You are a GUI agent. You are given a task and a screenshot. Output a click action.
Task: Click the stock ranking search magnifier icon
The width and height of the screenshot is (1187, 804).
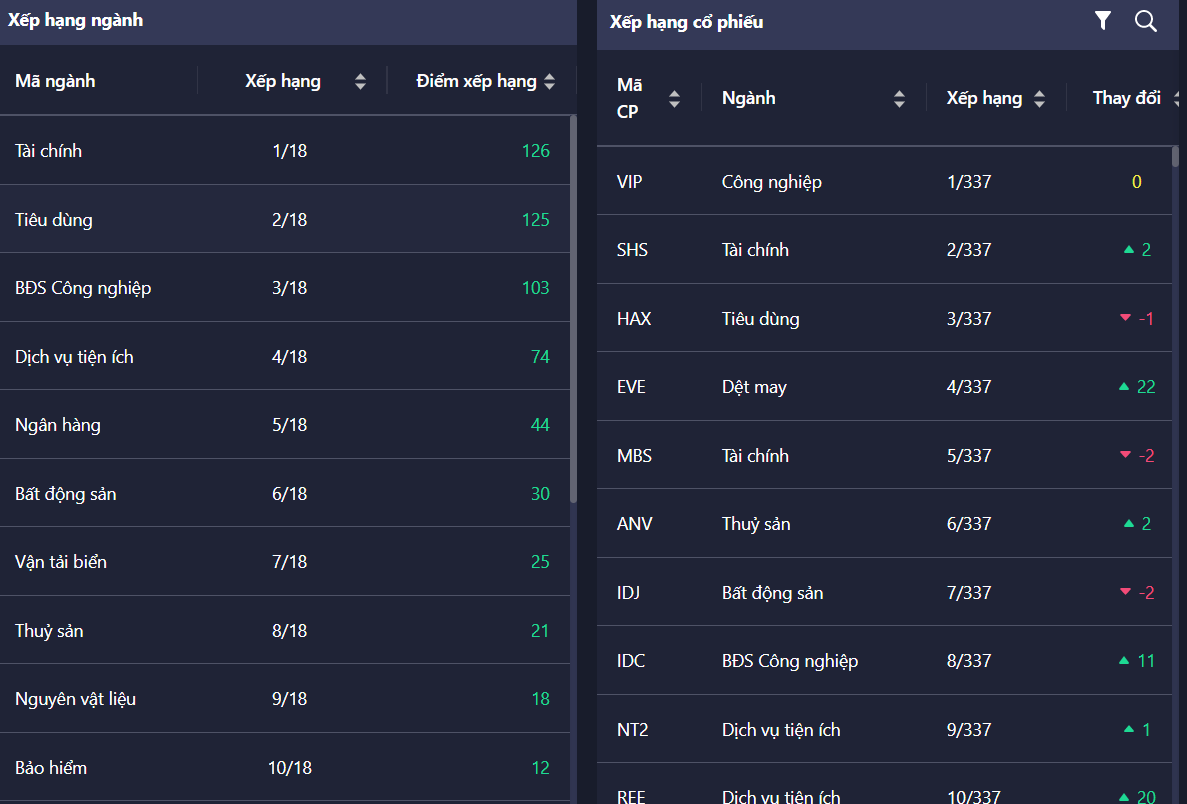(x=1146, y=21)
